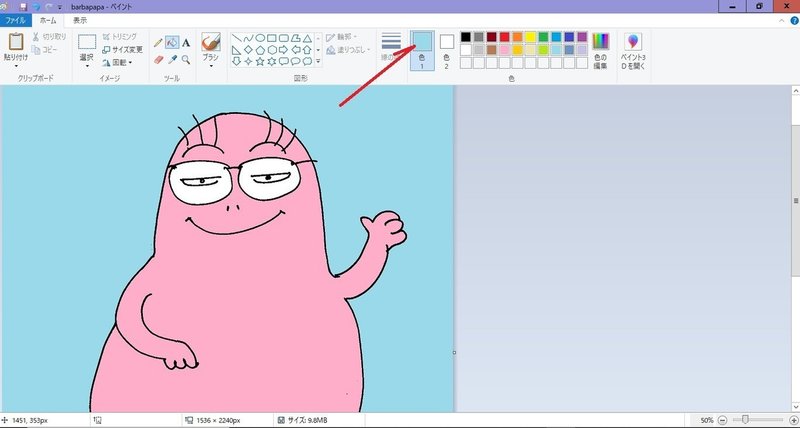Image resolution: width=800 pixels, height=428 pixels.
Task: Select the Color picker eyedropper tool
Action: [x=172, y=60]
